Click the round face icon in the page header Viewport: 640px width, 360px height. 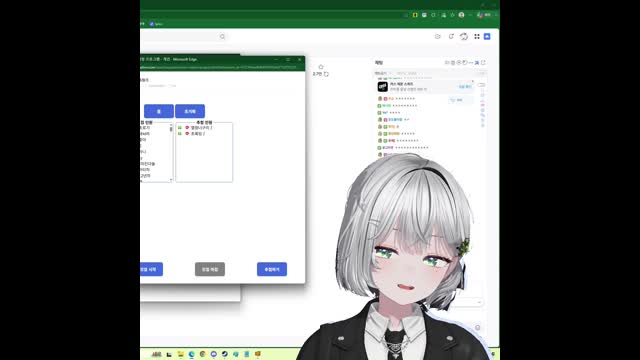(x=438, y=36)
